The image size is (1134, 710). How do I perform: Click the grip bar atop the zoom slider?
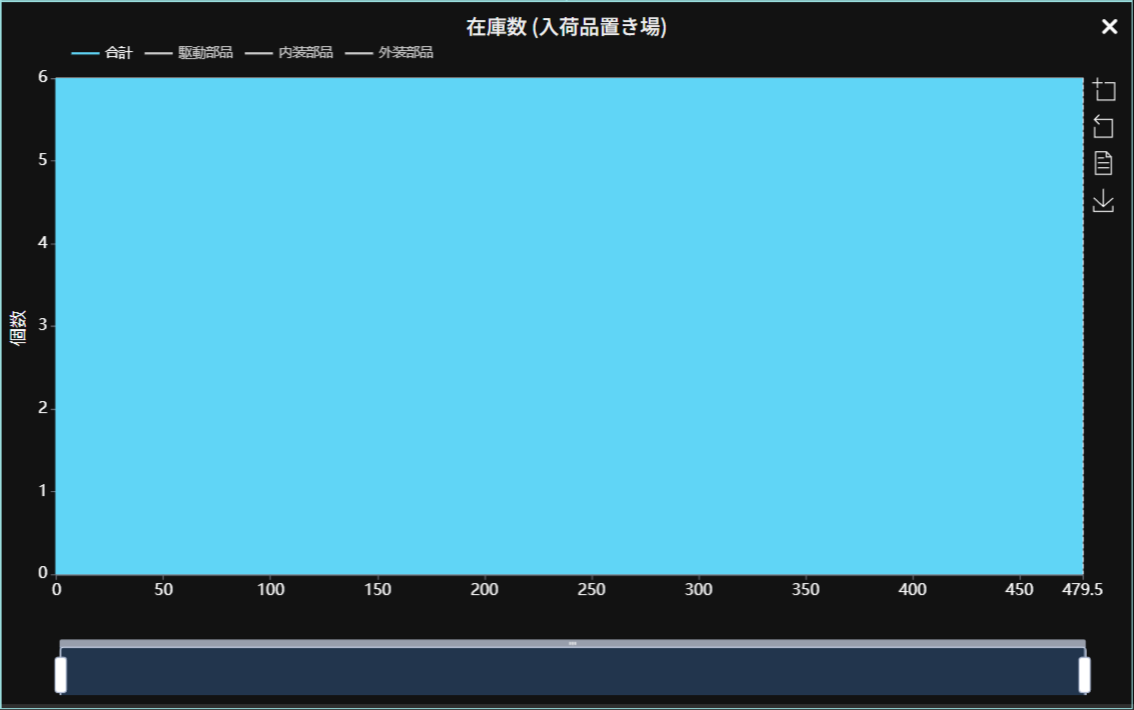(572, 643)
